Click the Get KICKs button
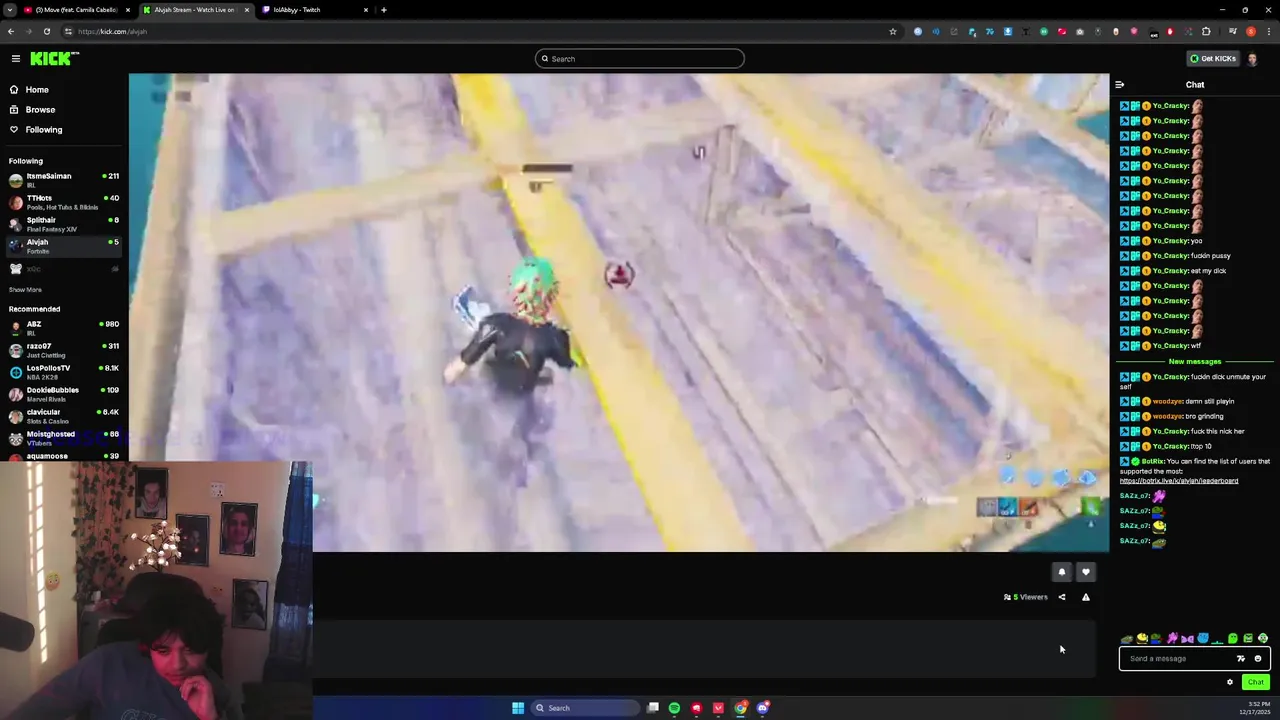The height and width of the screenshot is (720, 1280). click(x=1212, y=58)
